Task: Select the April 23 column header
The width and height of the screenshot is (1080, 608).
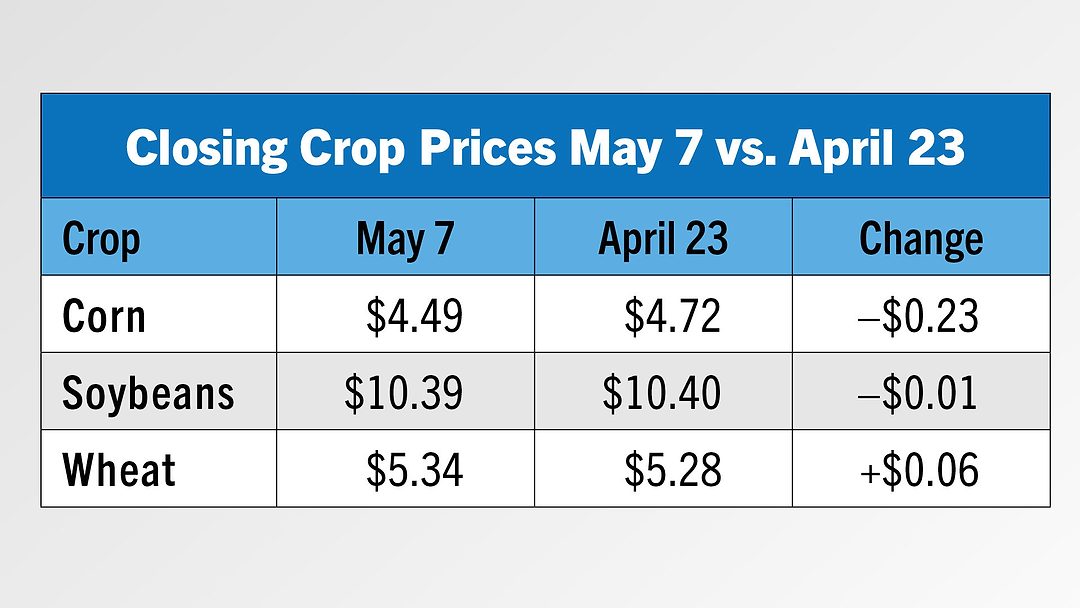Action: pyautogui.click(x=663, y=238)
